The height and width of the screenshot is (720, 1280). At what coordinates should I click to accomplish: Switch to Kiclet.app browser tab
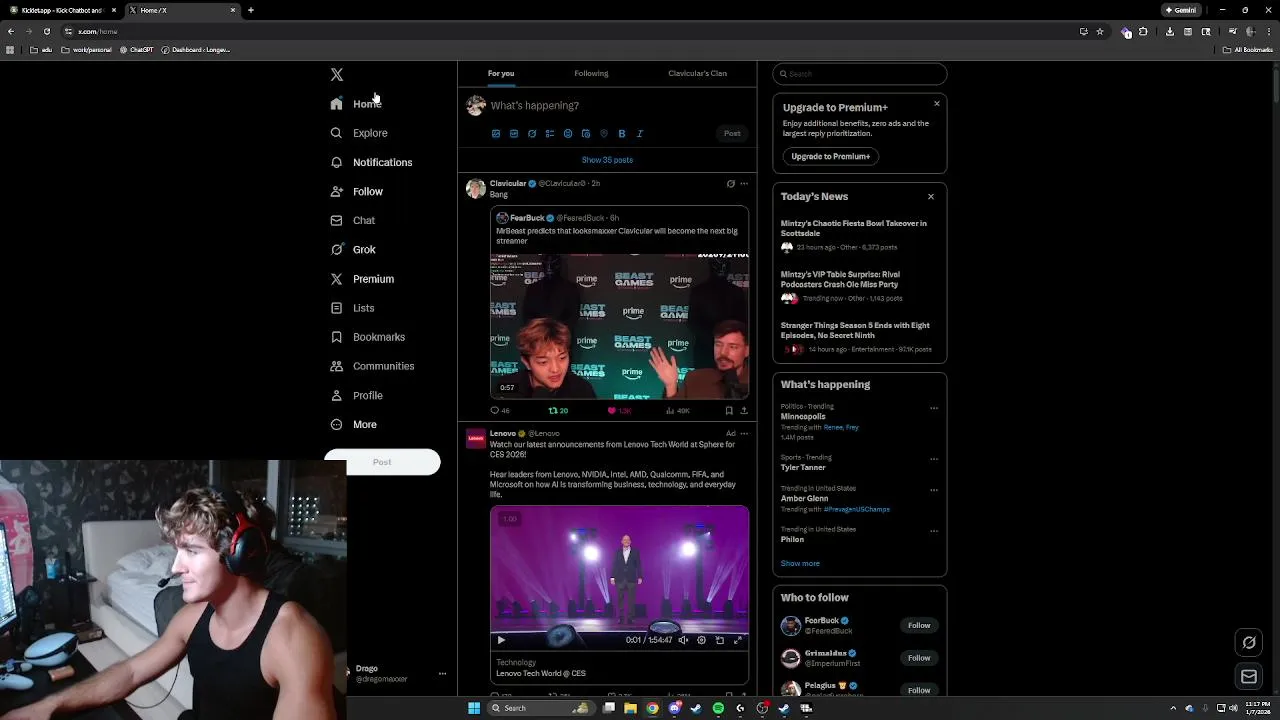(62, 10)
